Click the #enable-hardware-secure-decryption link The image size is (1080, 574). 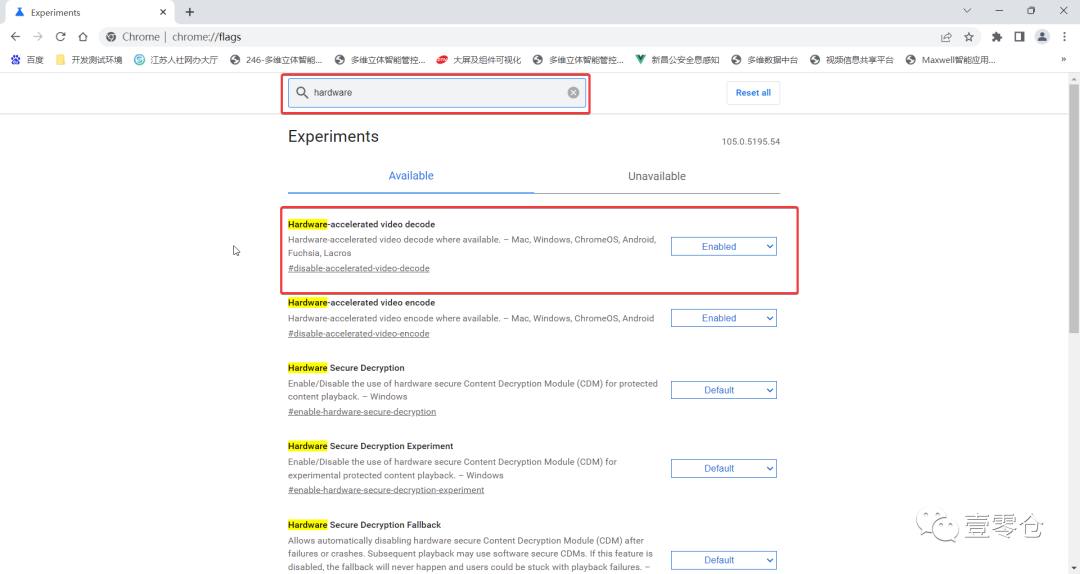coord(362,412)
